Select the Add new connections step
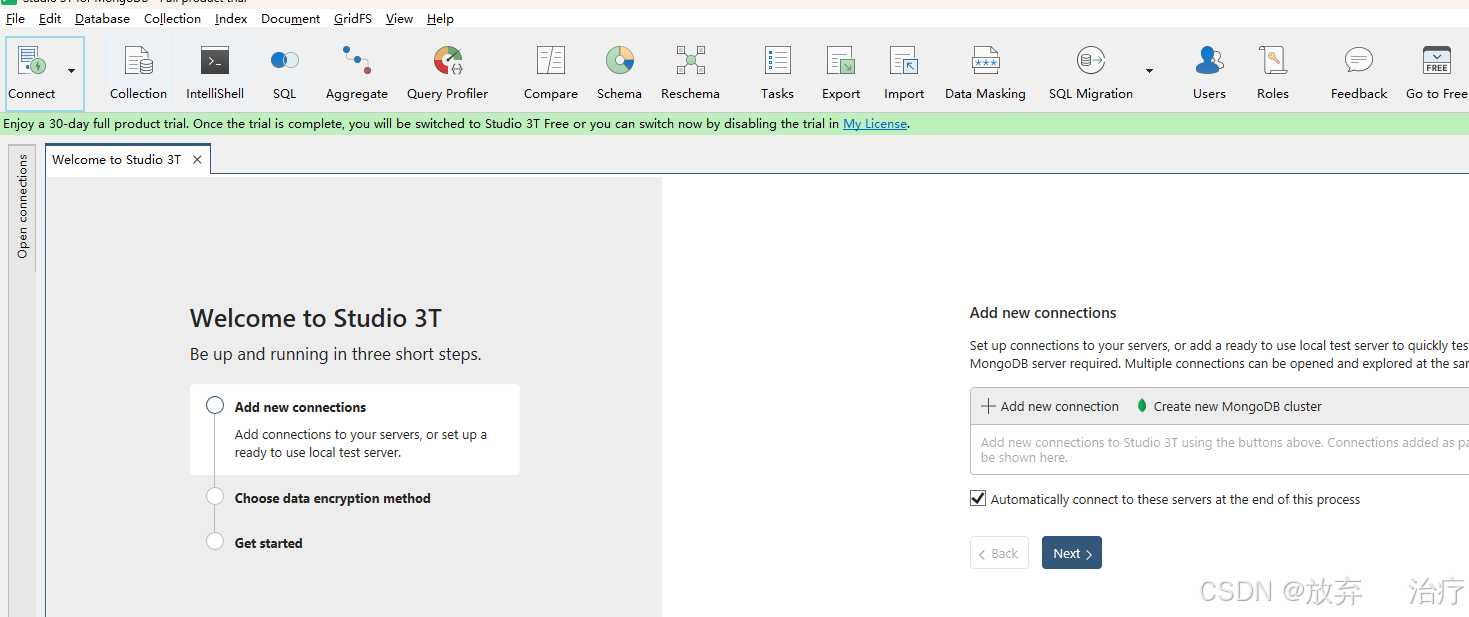Viewport: 1469px width, 617px height. pos(355,429)
